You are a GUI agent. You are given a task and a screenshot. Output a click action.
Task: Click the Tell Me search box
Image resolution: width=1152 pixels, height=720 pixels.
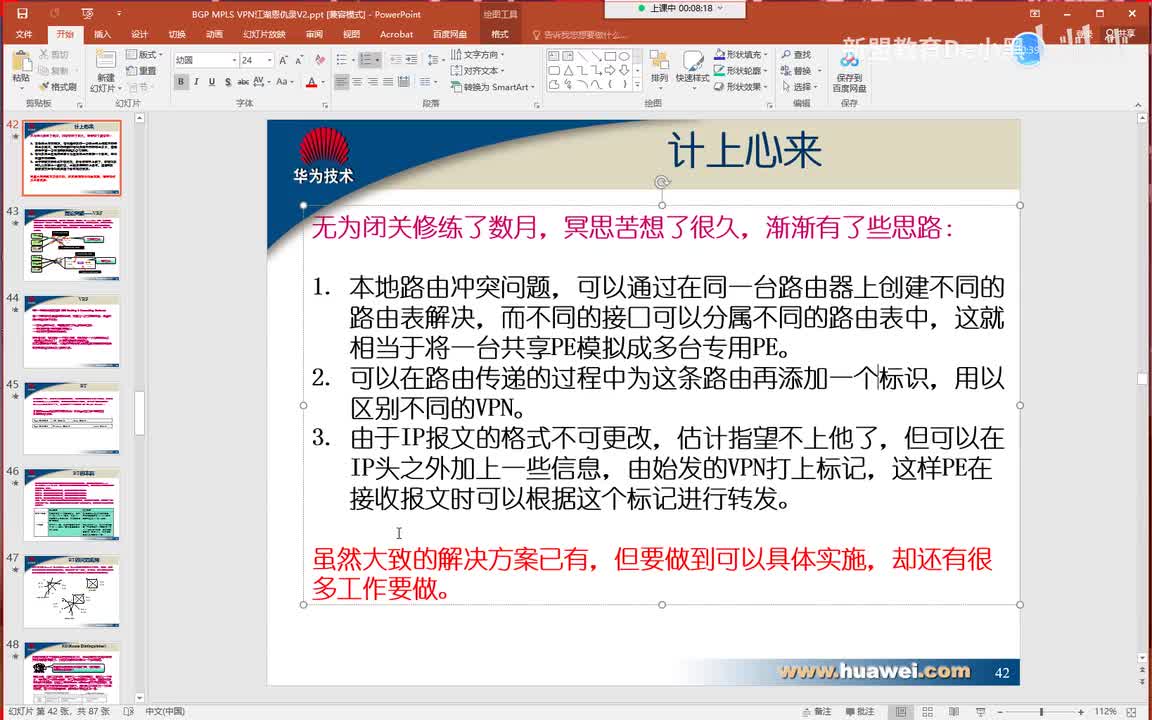tap(580, 35)
